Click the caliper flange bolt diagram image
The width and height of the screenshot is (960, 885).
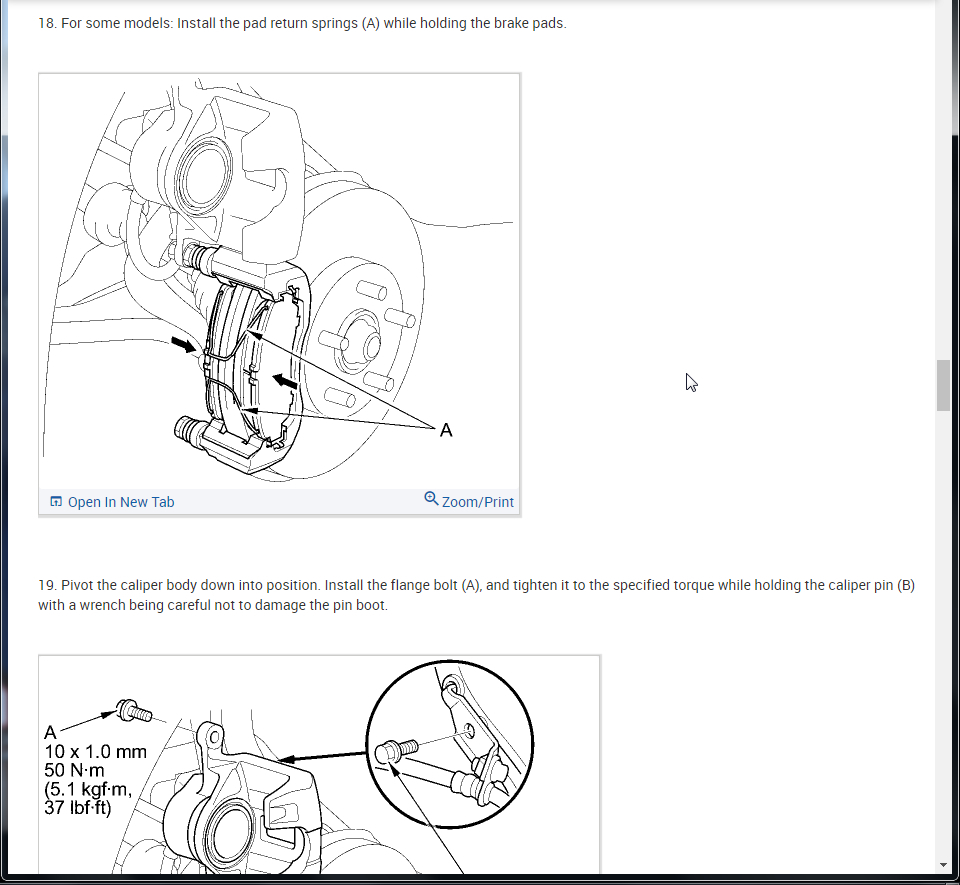(x=319, y=765)
